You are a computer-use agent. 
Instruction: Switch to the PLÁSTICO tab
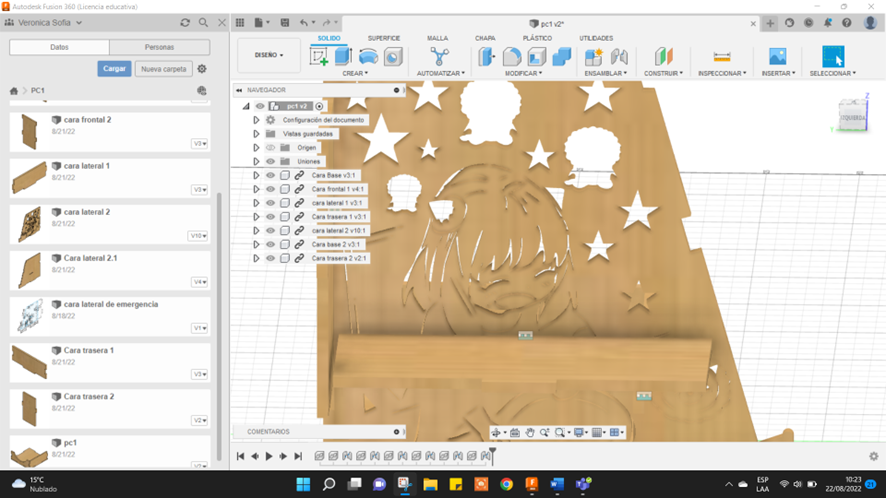point(537,38)
